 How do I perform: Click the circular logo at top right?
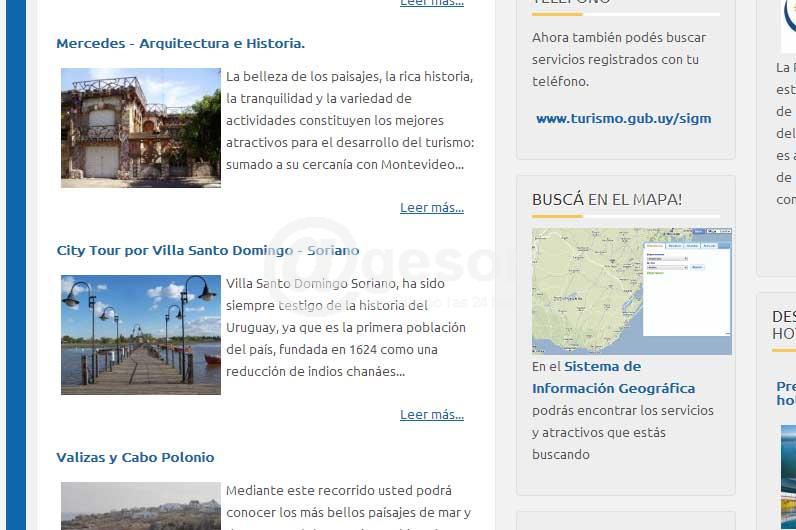coord(789,20)
